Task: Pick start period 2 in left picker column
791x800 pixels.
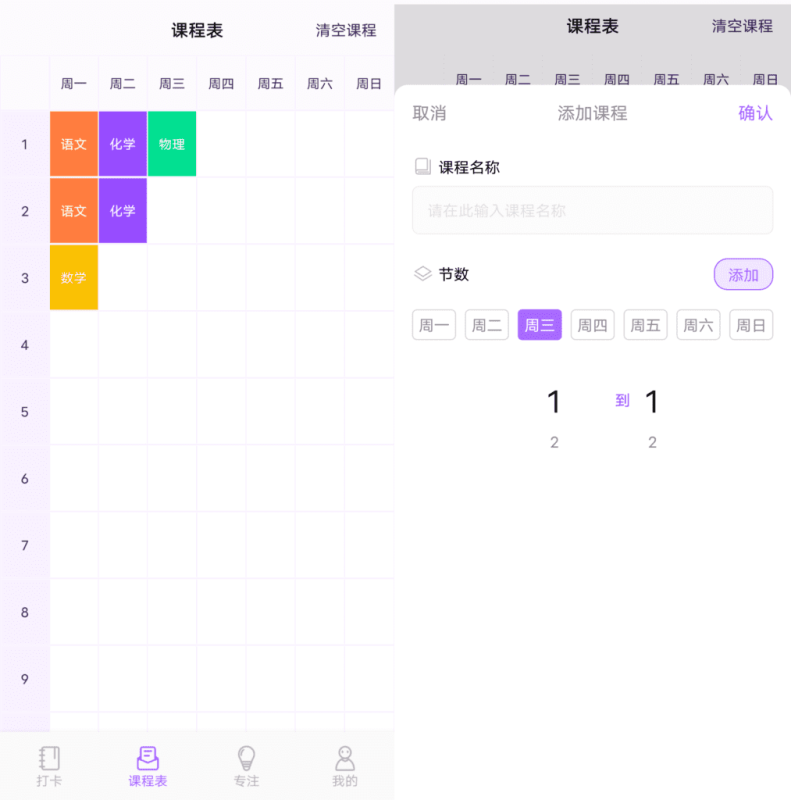Action: coord(554,442)
